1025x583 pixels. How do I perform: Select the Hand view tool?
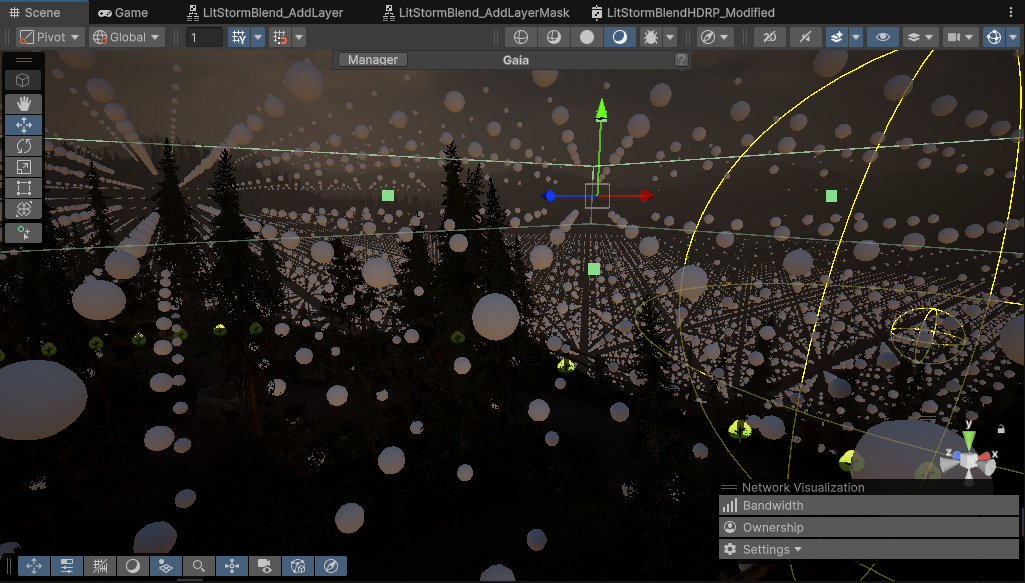[x=24, y=103]
